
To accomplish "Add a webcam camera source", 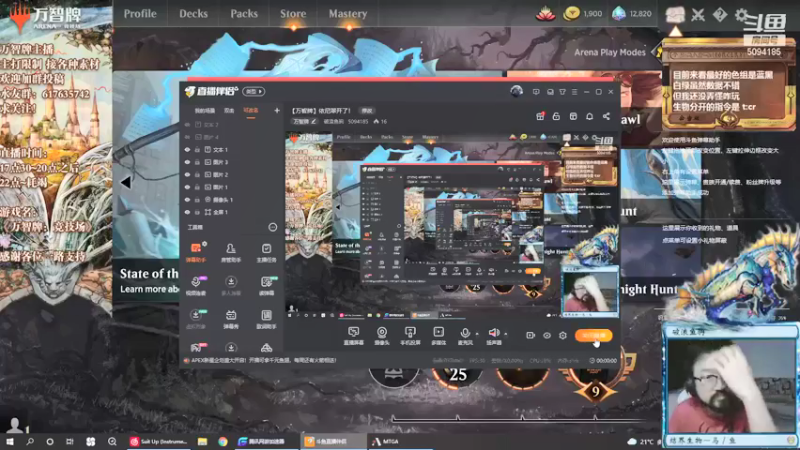I will coord(382,336).
